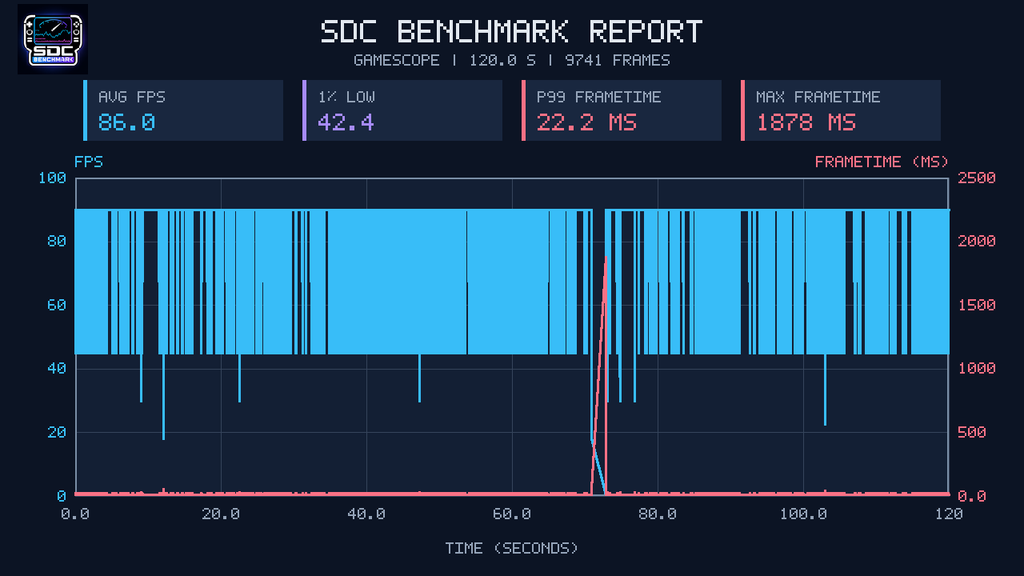This screenshot has height=576, width=1024.
Task: Click the 22.2 MS value
Action: (x=586, y=122)
